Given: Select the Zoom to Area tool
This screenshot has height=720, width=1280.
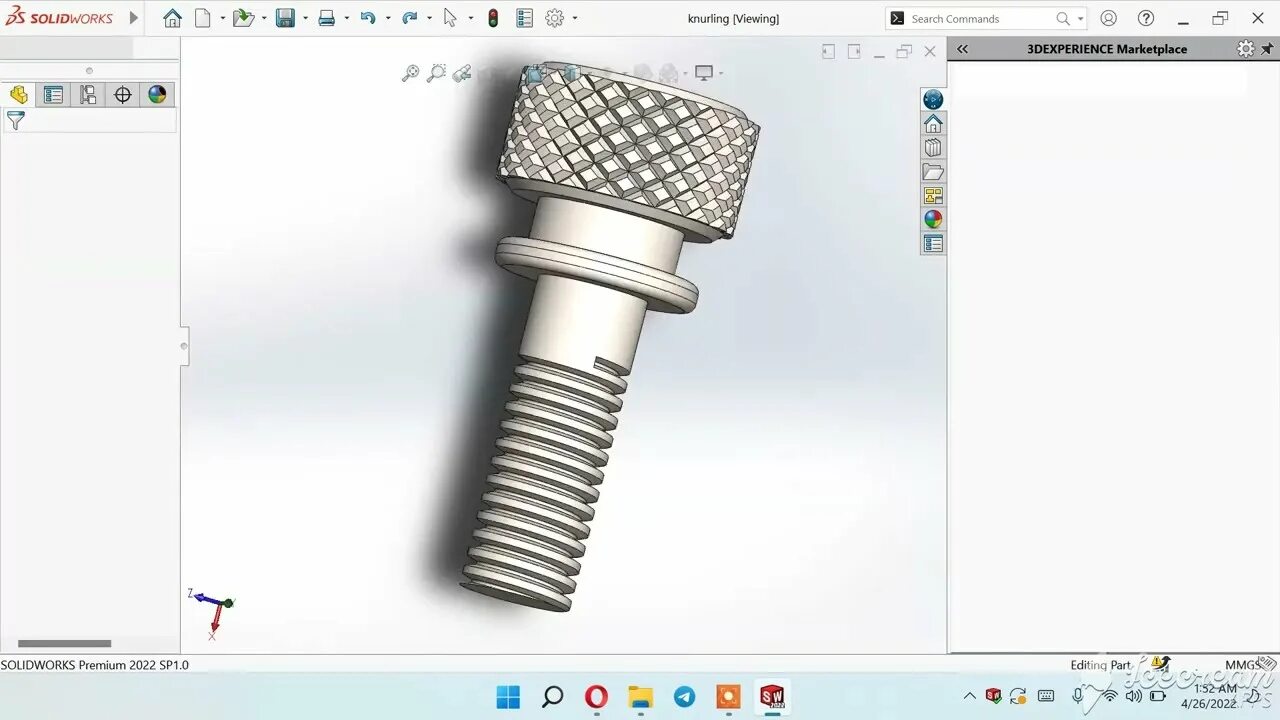Looking at the screenshot, I should click(x=436, y=73).
